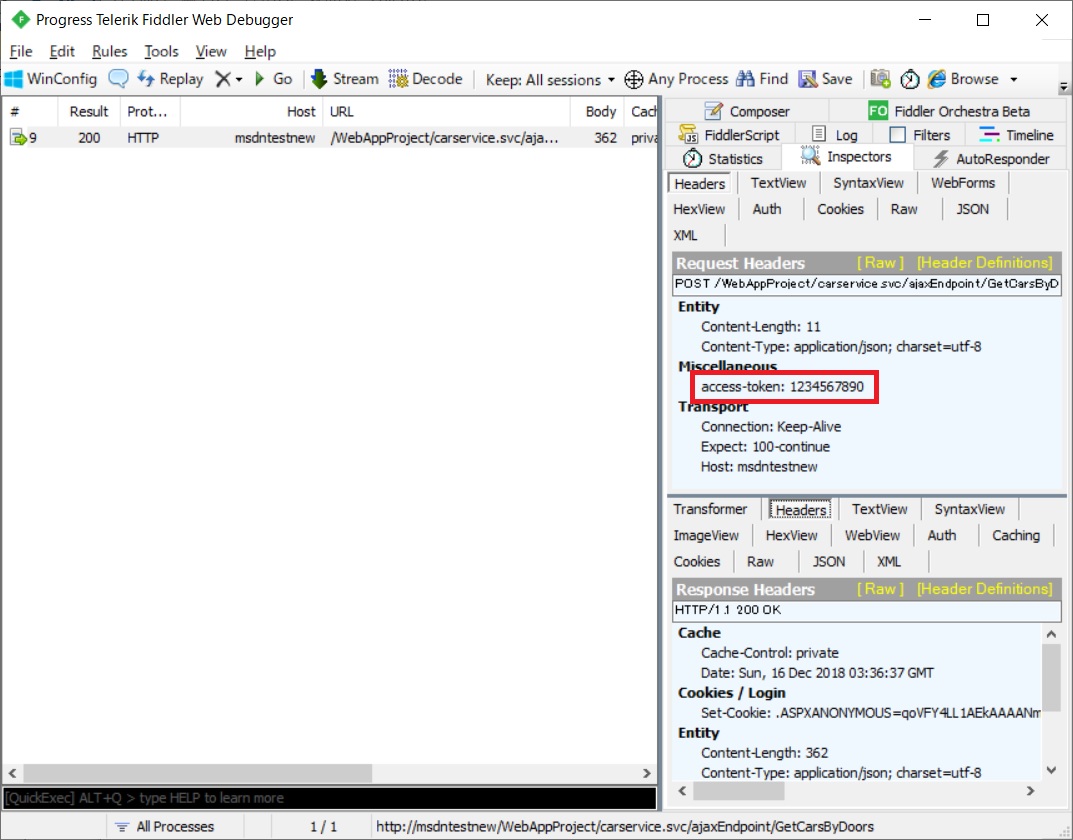Open the Timeline tab
This screenshot has width=1073, height=840.
(x=1016, y=135)
